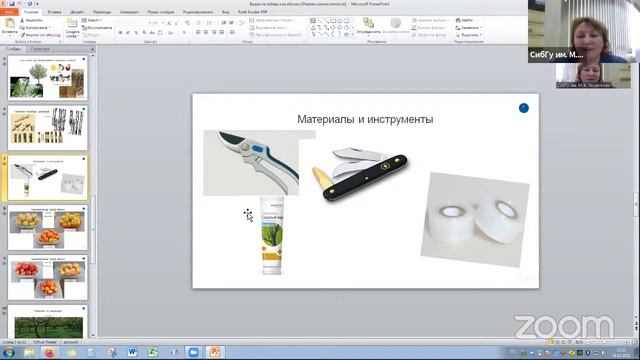Viewport: 640px width, 360px height.
Task: Switch to the Animation (Анимация) tab
Action: pos(129,12)
